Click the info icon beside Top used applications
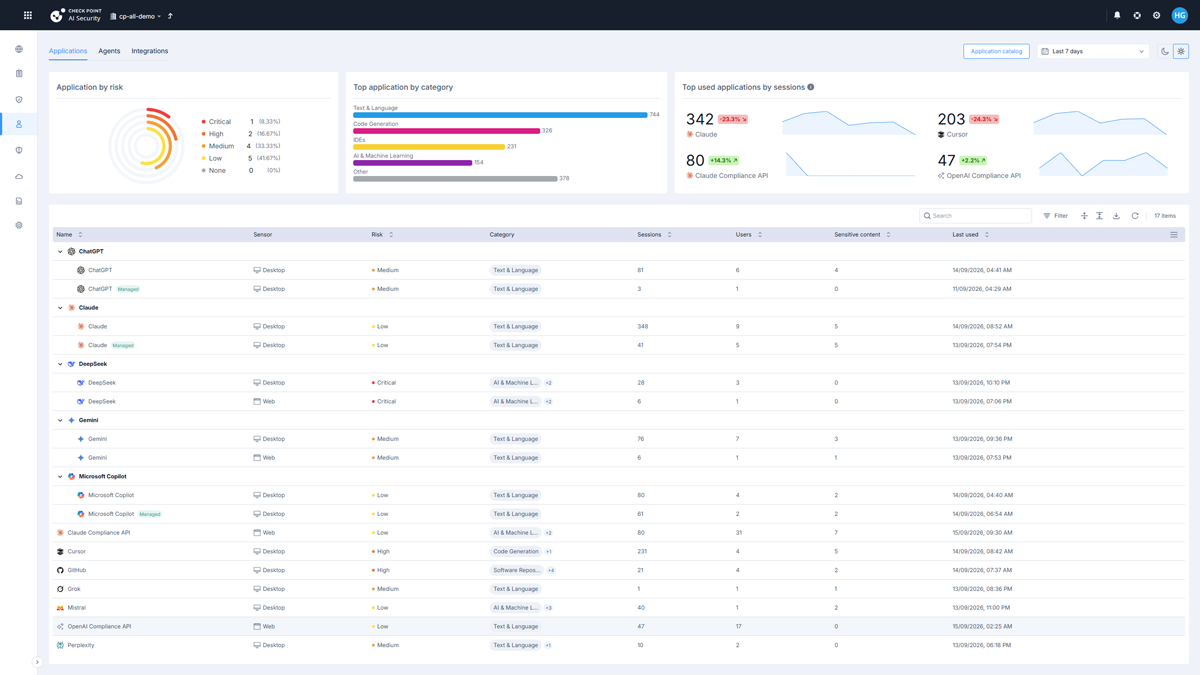 [x=811, y=87]
